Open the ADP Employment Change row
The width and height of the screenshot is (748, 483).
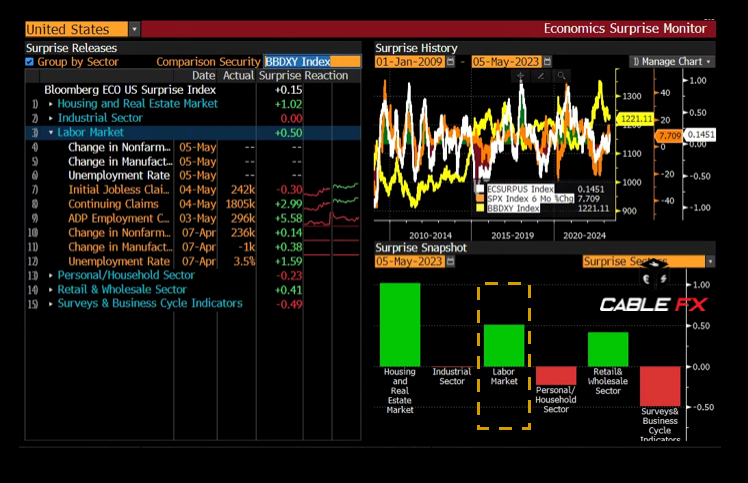pos(193,218)
